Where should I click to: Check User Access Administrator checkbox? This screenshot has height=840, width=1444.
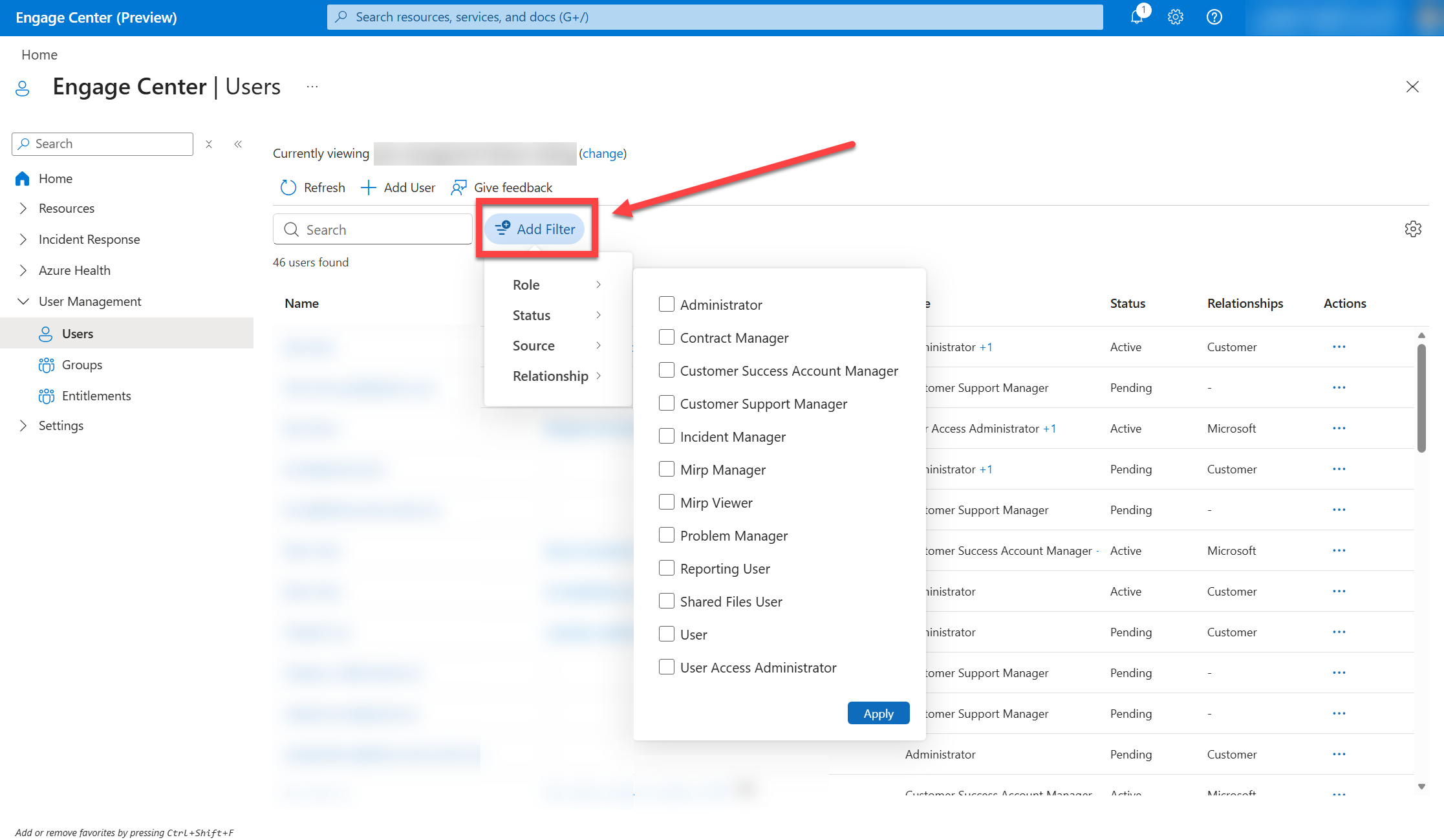(667, 667)
